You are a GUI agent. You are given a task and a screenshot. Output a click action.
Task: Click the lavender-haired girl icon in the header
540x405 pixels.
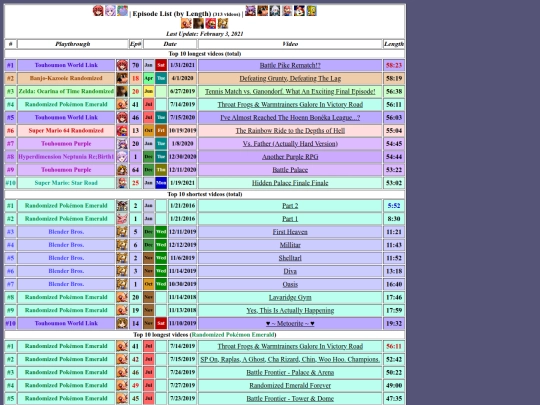[x=110, y=11]
